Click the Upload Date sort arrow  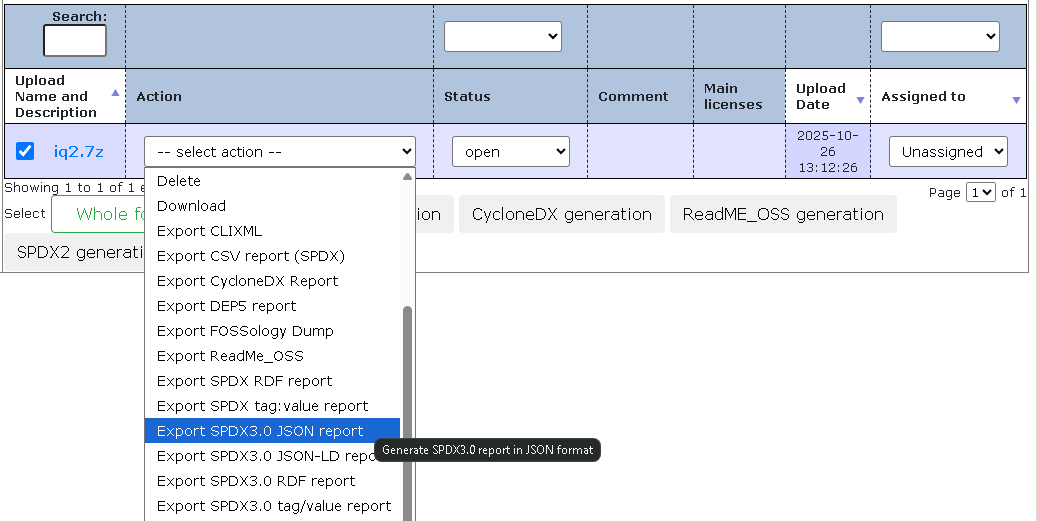pyautogui.click(x=860, y=100)
